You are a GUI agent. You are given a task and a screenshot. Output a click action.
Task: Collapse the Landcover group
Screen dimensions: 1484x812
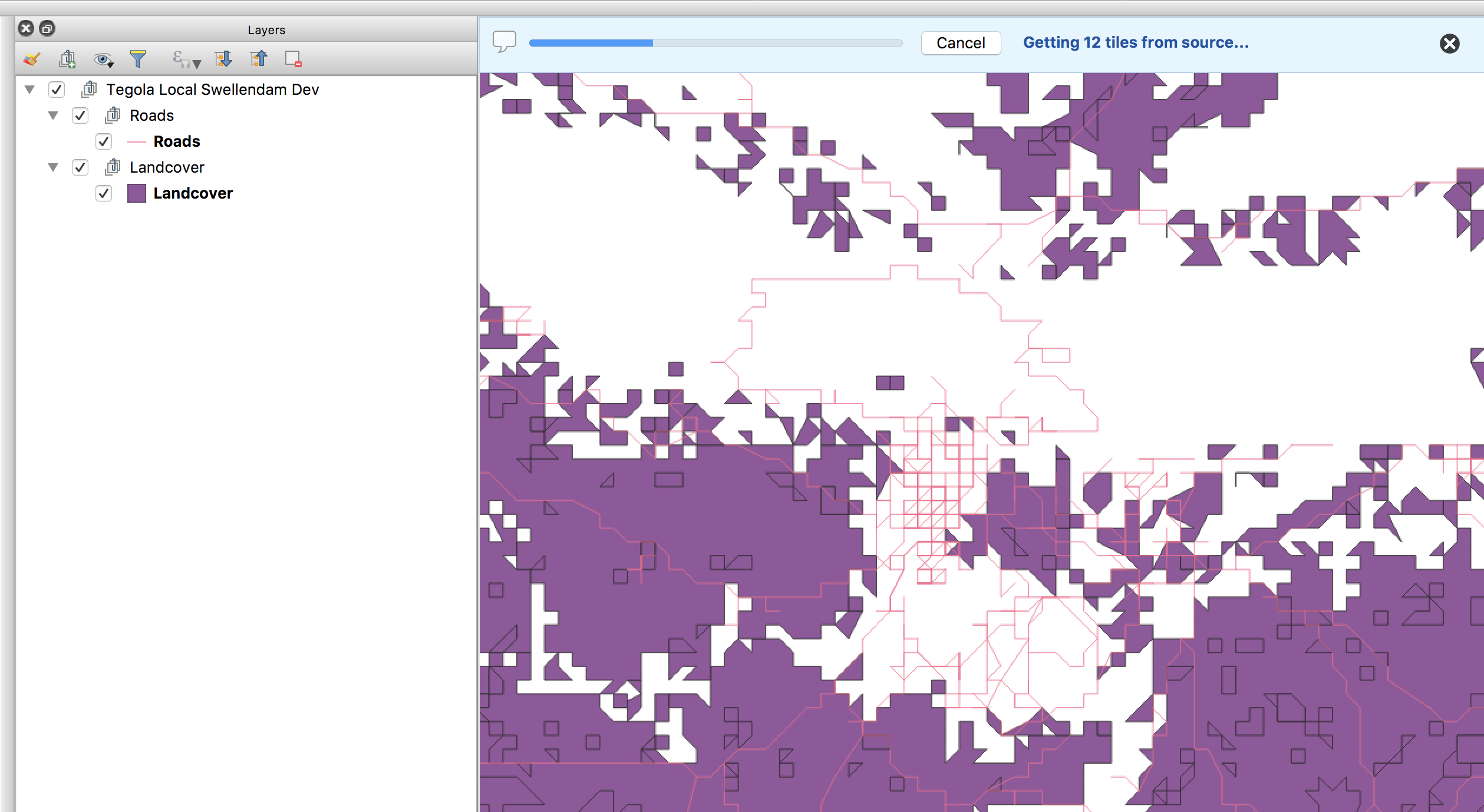[53, 167]
